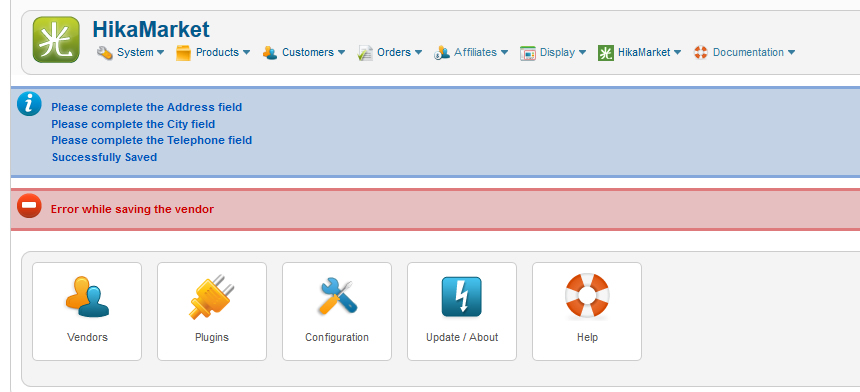Click the Configuration label
The width and height of the screenshot is (860, 392).
[x=337, y=337]
